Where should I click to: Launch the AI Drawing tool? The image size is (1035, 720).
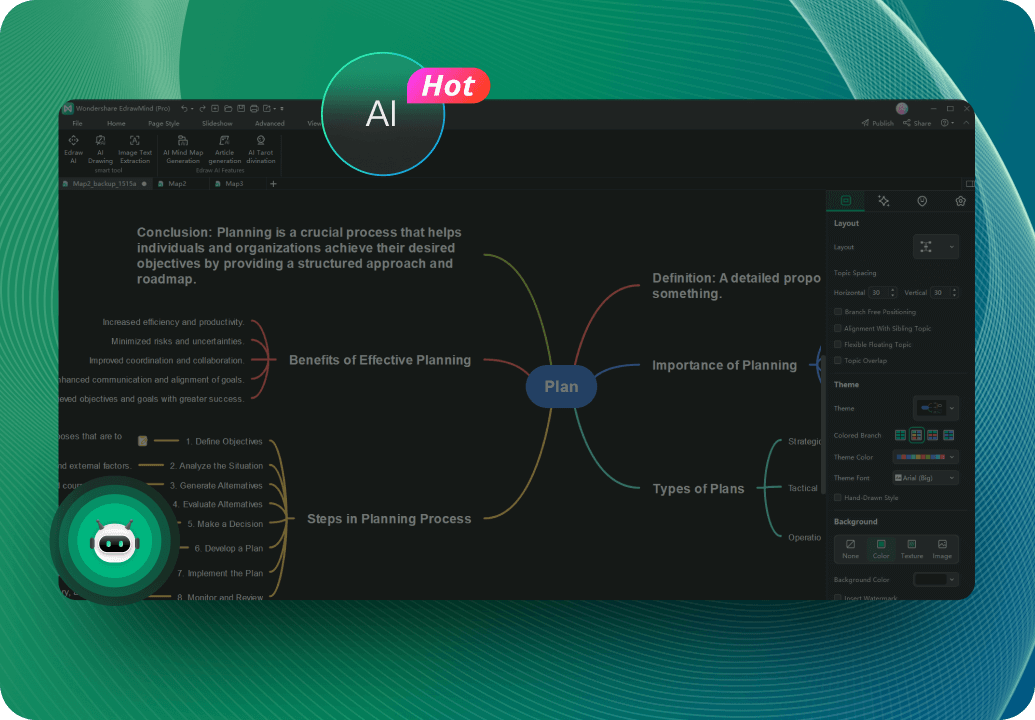(100, 149)
